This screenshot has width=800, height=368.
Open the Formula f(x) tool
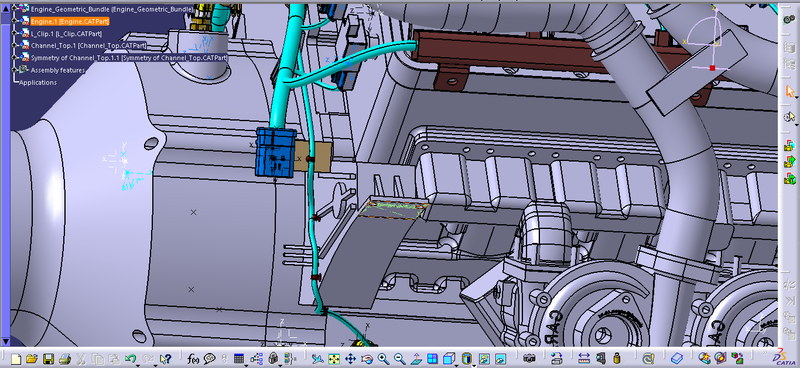[x=193, y=359]
